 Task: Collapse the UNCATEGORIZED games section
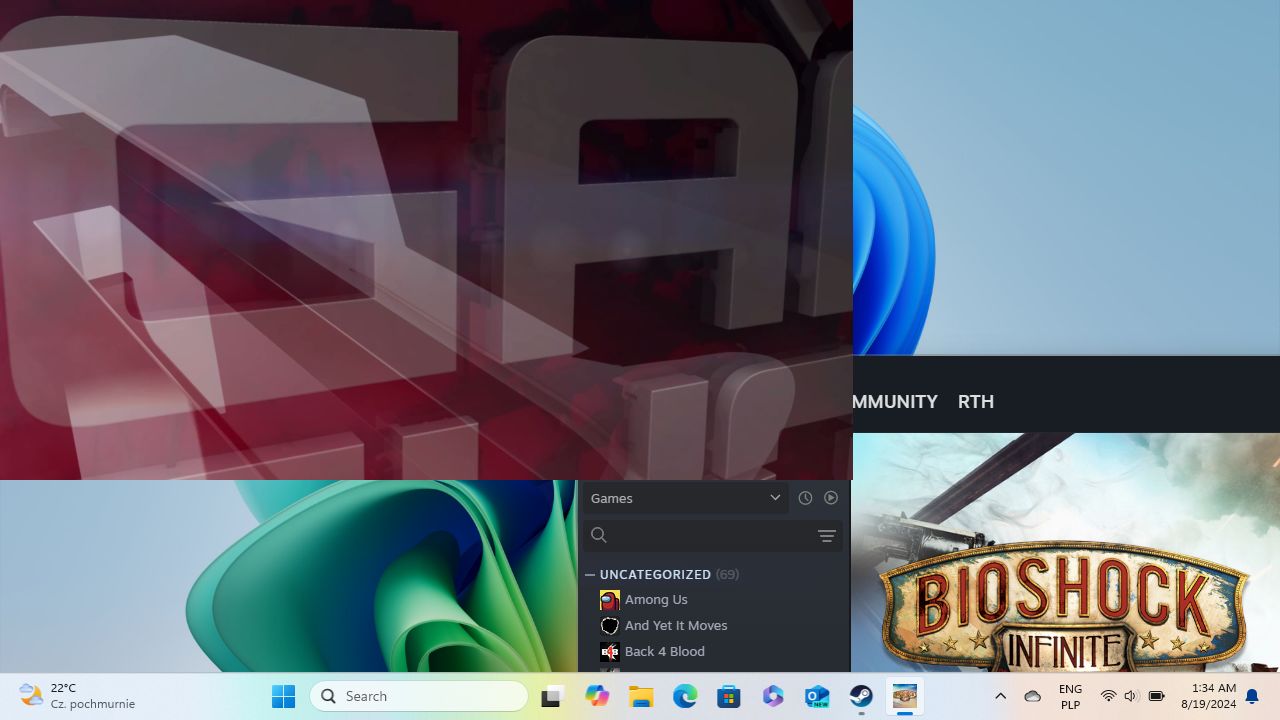pos(590,575)
